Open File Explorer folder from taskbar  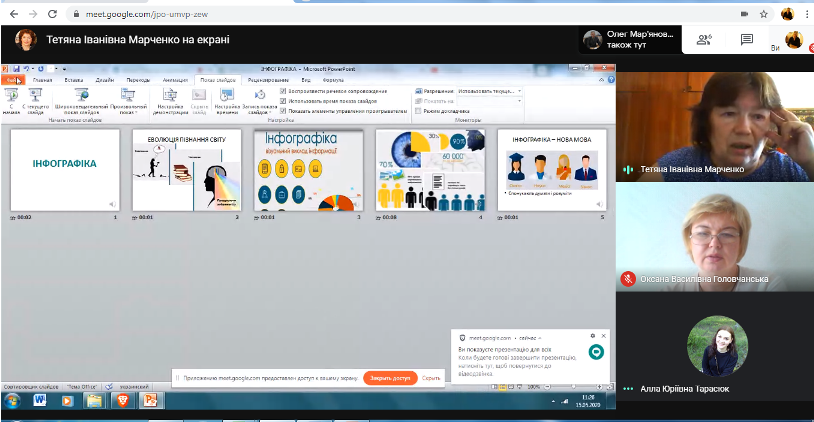(x=94, y=401)
